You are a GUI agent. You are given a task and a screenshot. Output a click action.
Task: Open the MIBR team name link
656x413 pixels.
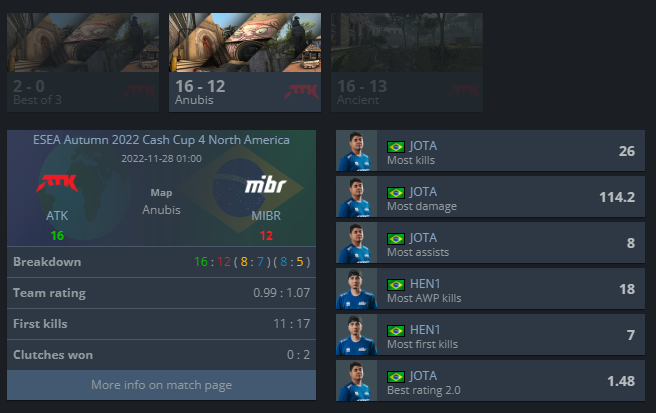[x=266, y=215]
